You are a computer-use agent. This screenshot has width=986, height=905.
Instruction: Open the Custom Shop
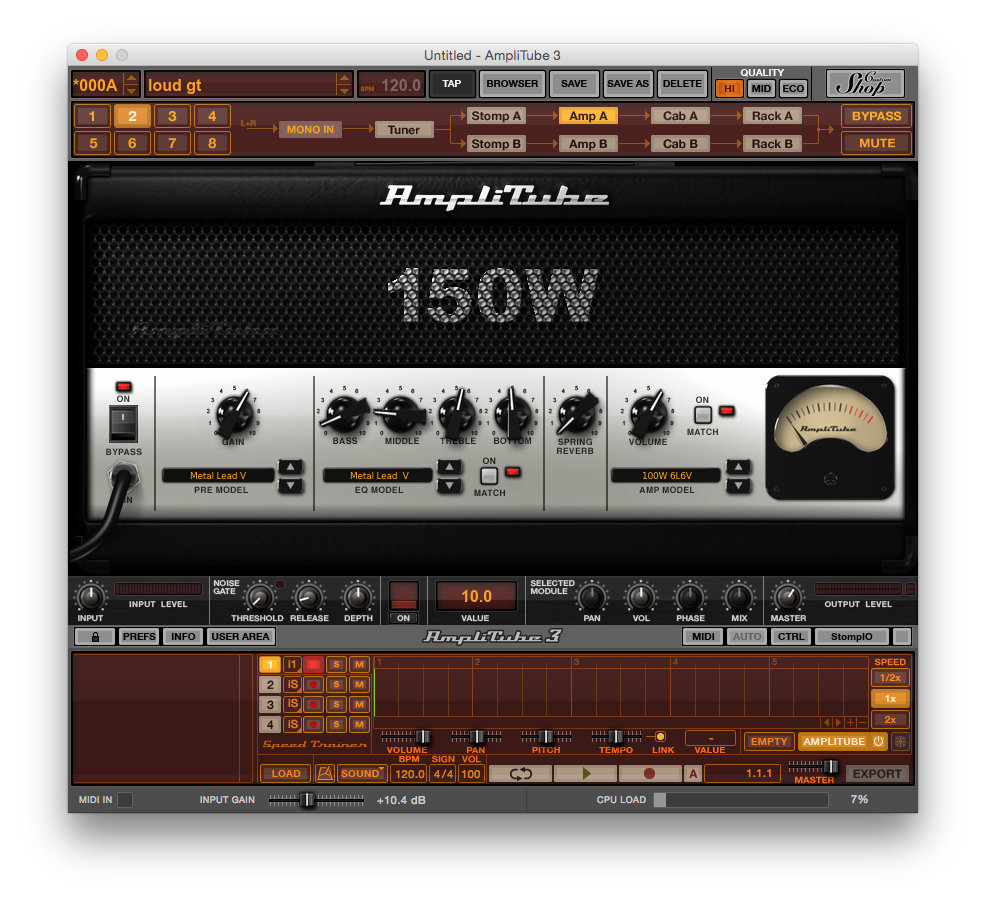pyautogui.click(x=865, y=85)
